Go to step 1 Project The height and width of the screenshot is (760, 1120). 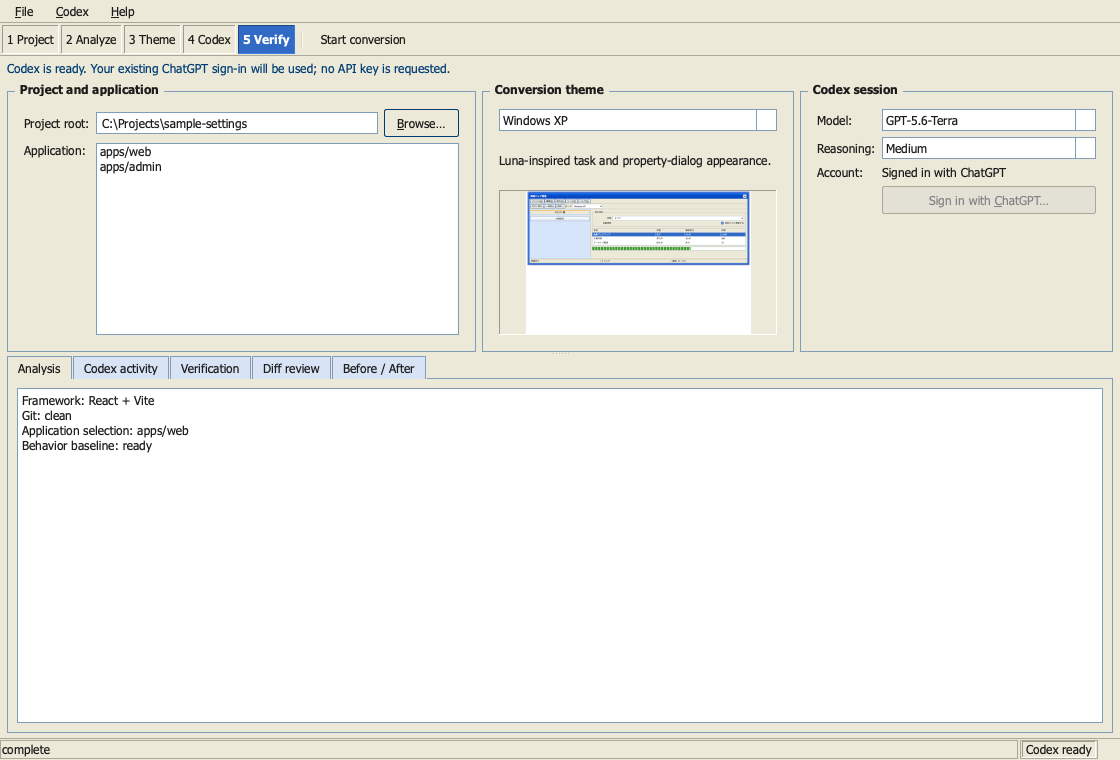[31, 40]
